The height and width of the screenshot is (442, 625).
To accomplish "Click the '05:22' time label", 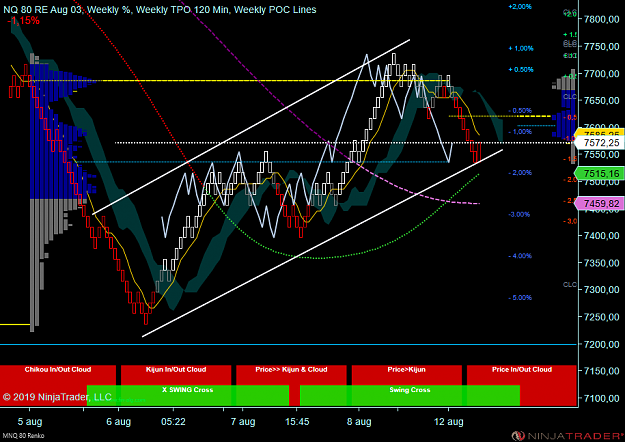I will coord(173,422).
